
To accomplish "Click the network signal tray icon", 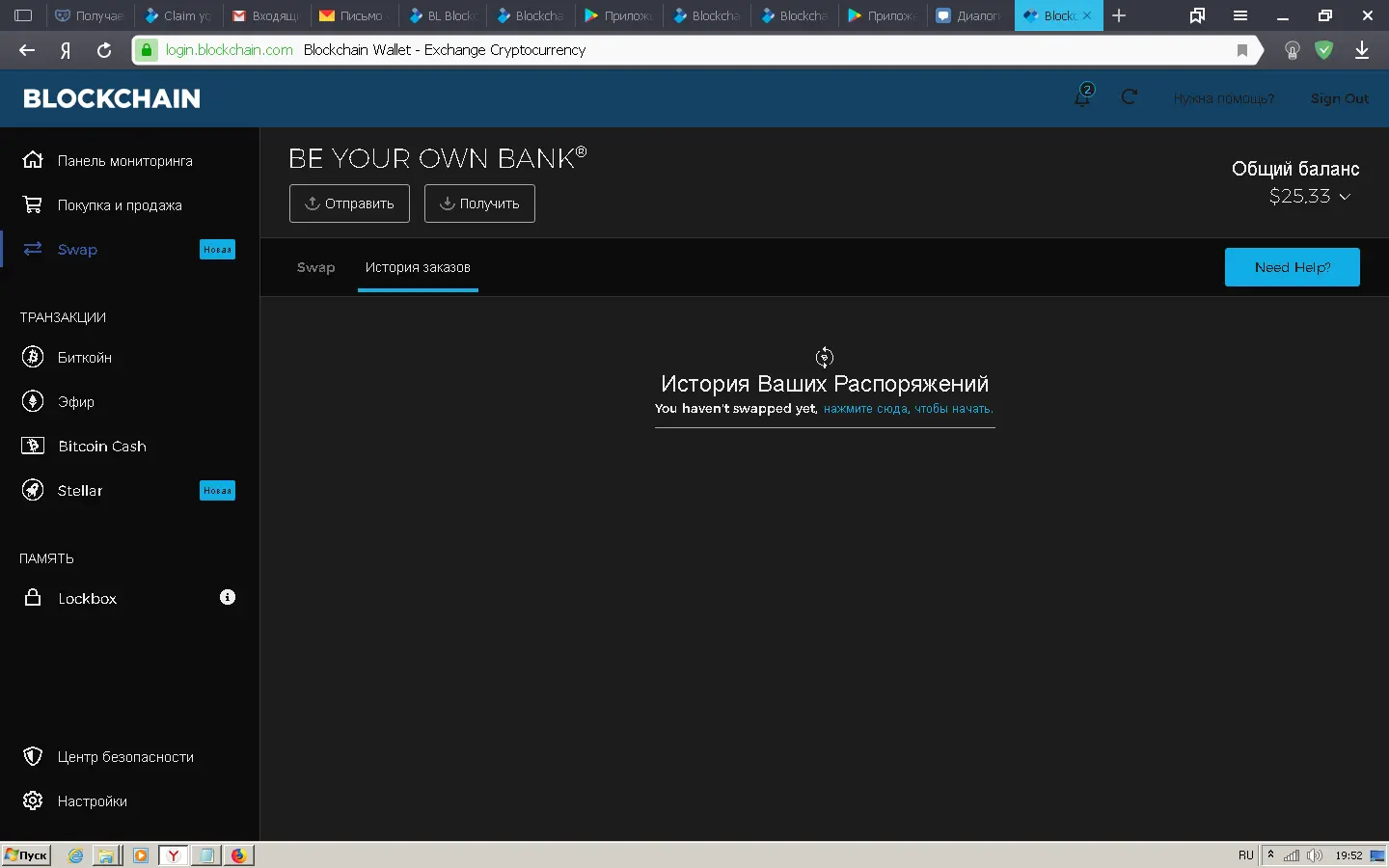I will tap(1292, 854).
